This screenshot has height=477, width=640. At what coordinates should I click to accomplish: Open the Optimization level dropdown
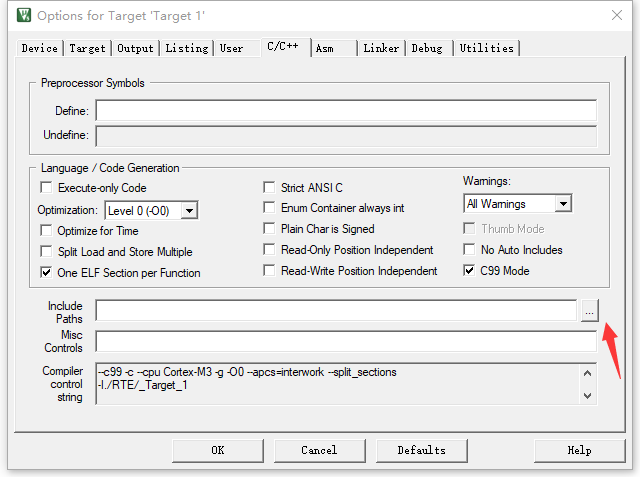click(x=189, y=211)
